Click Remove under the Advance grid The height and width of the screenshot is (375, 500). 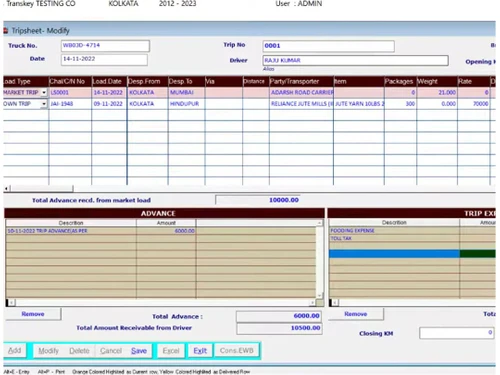pos(33,314)
